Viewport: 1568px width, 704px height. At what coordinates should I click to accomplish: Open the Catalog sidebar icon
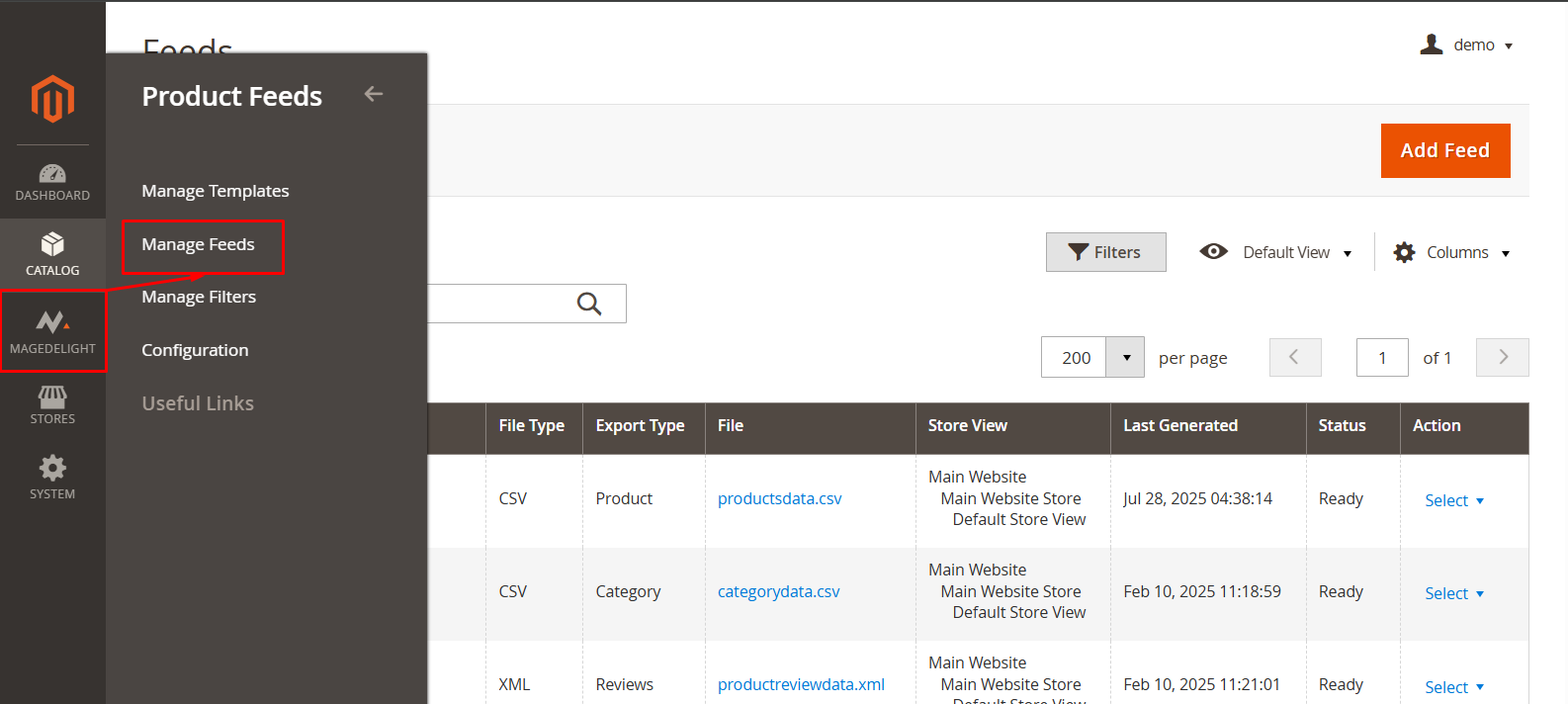coord(52,254)
